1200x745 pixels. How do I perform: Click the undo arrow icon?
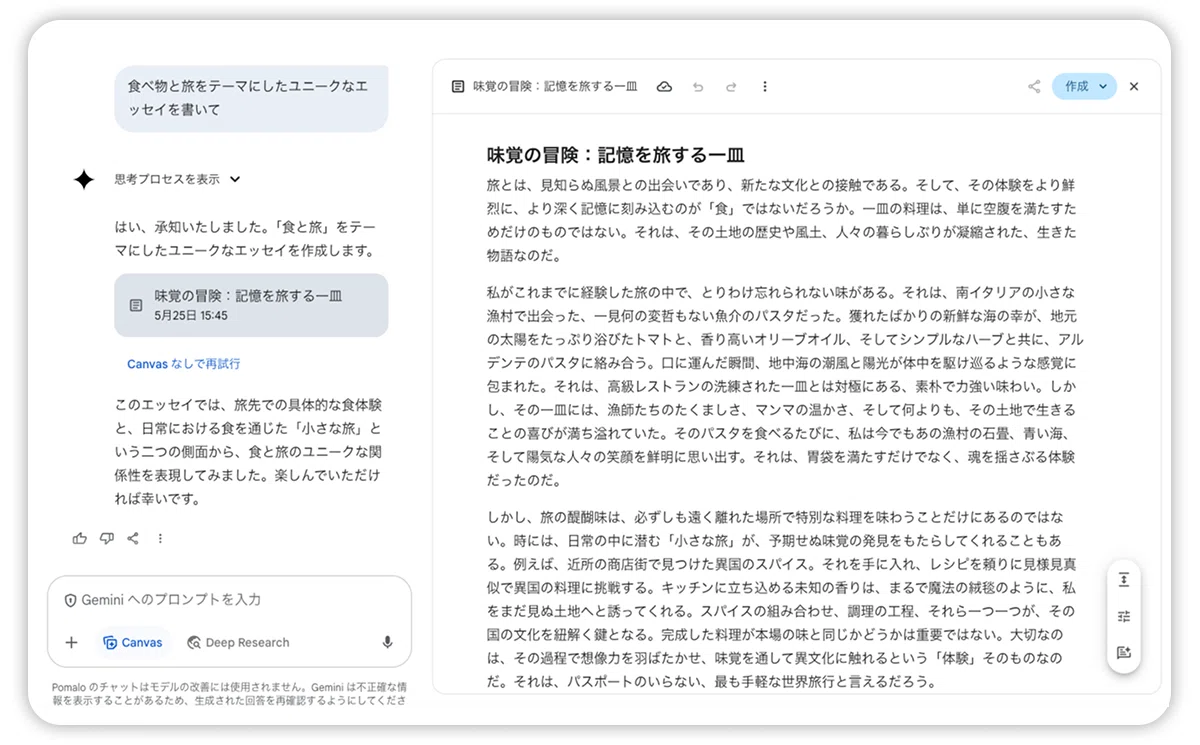pyautogui.click(x=698, y=87)
